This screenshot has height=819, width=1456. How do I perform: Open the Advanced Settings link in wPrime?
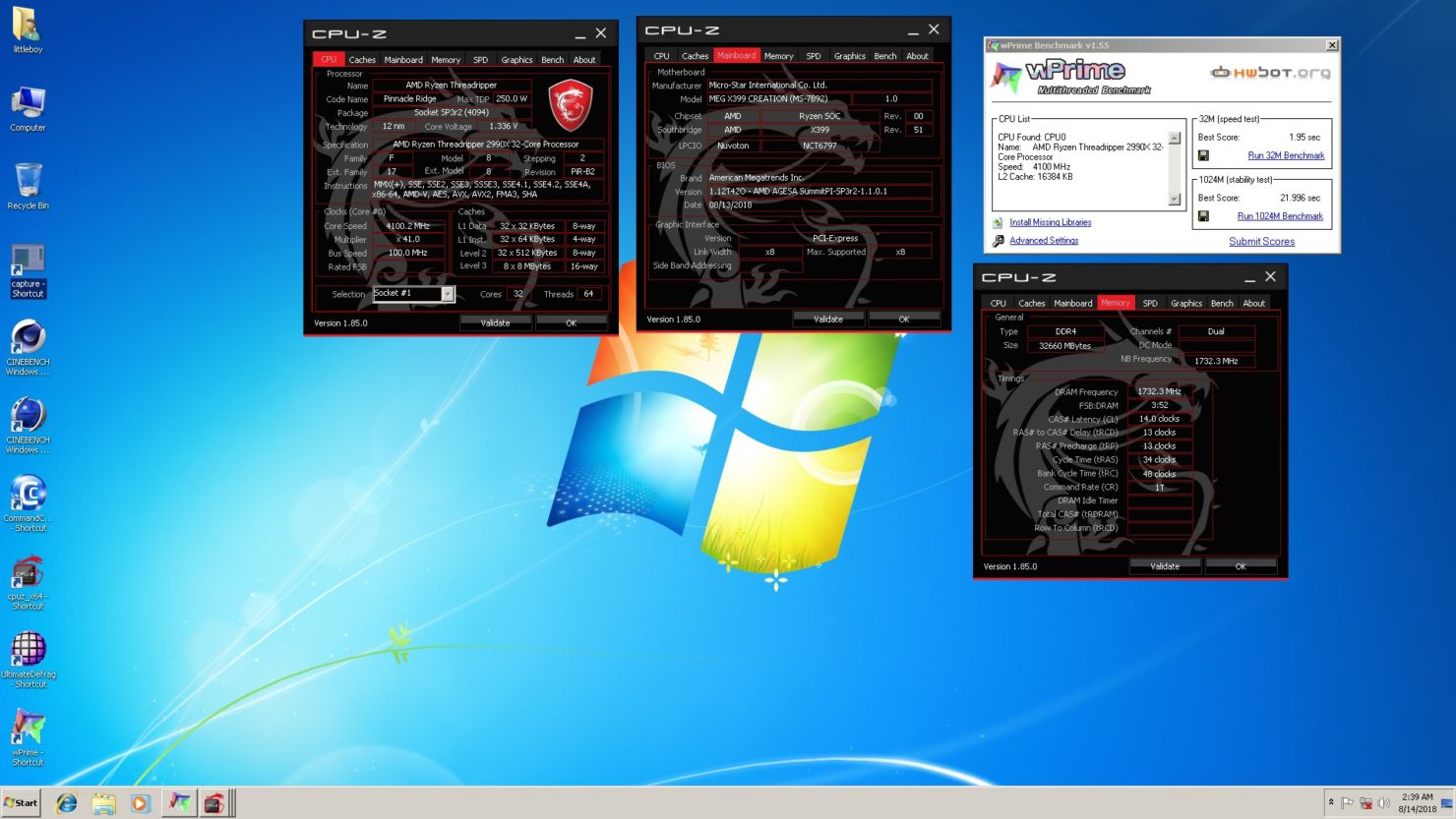pyautogui.click(x=1044, y=241)
